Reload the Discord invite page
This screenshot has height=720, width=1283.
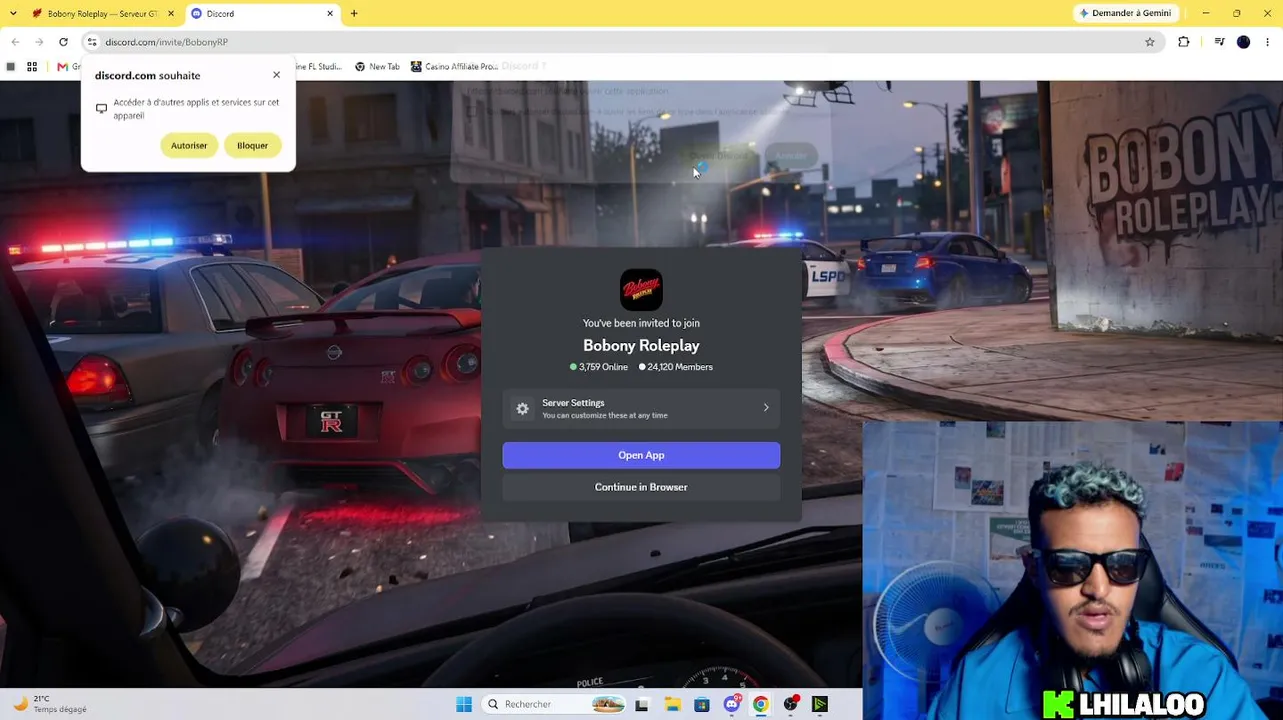tap(63, 42)
